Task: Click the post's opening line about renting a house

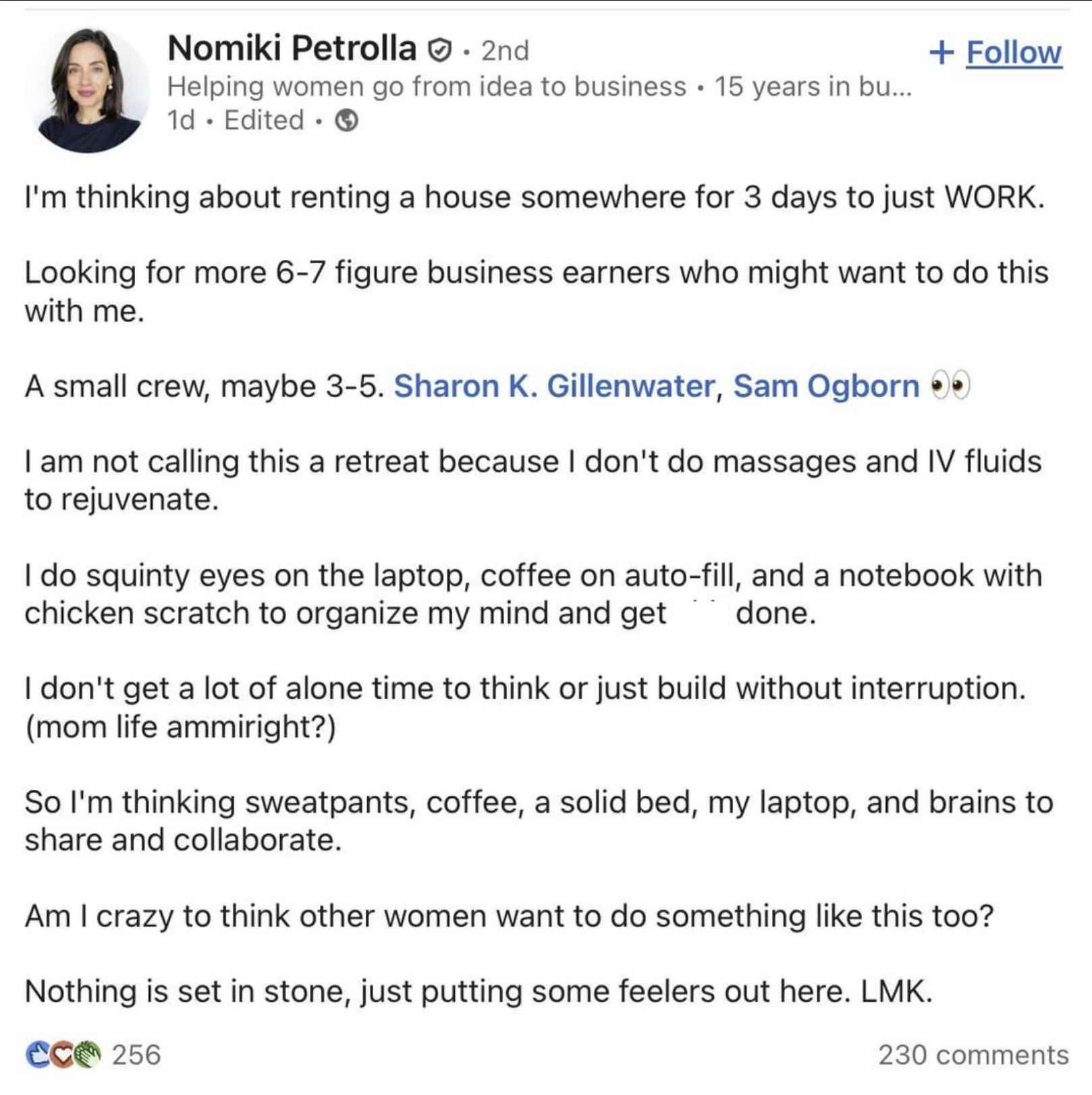Action: 535,197
